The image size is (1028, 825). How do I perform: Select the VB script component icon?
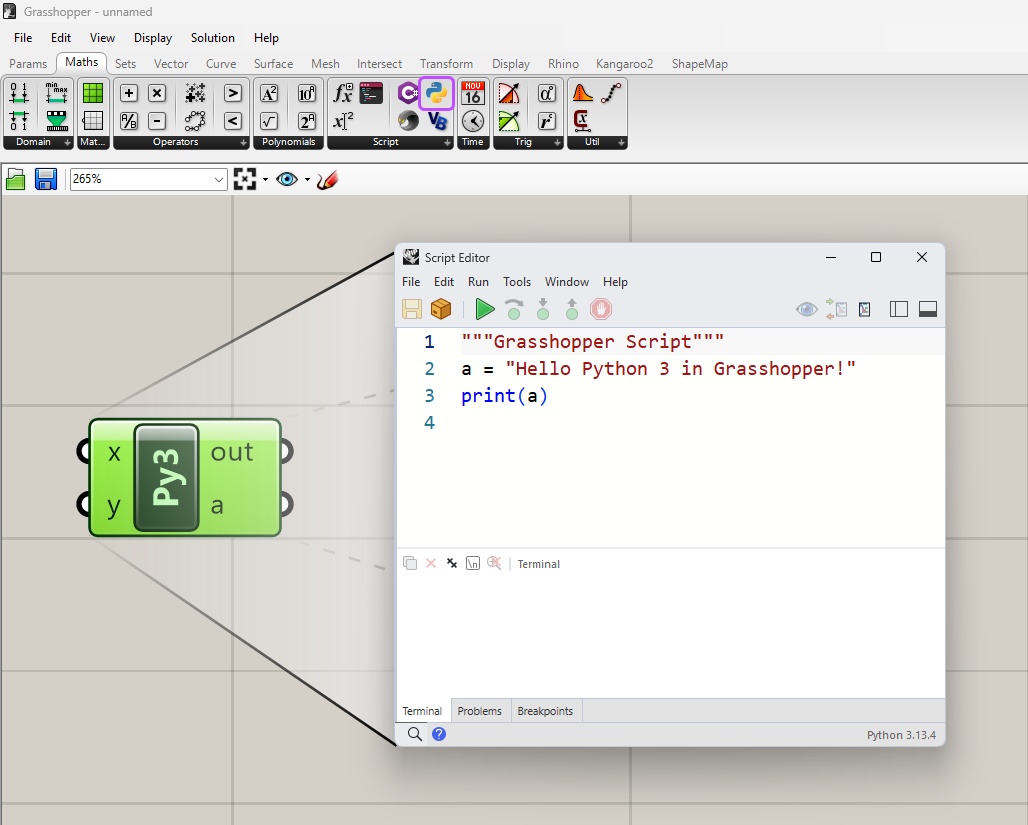pyautogui.click(x=437, y=120)
